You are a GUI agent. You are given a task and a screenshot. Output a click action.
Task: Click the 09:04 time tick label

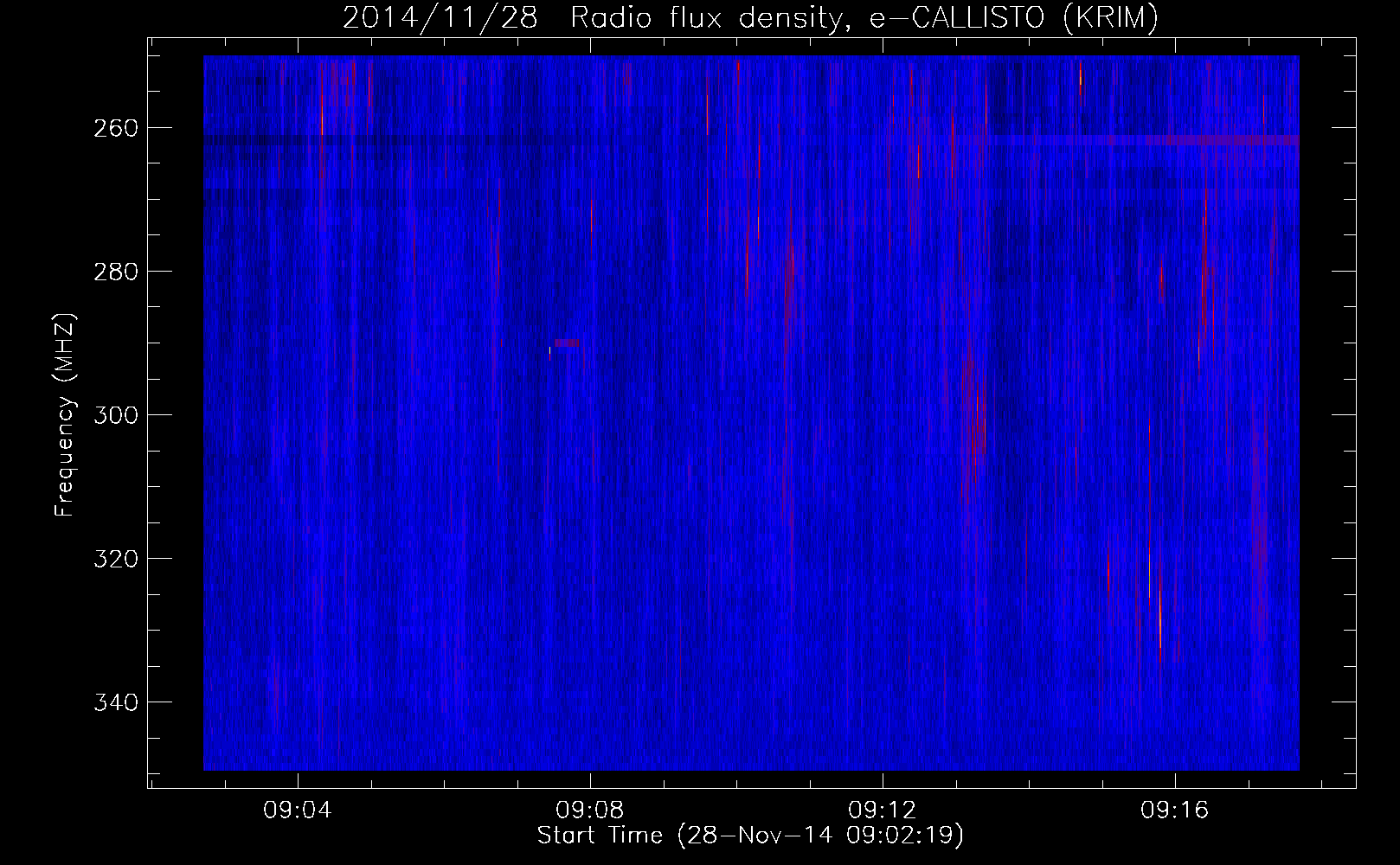click(298, 811)
